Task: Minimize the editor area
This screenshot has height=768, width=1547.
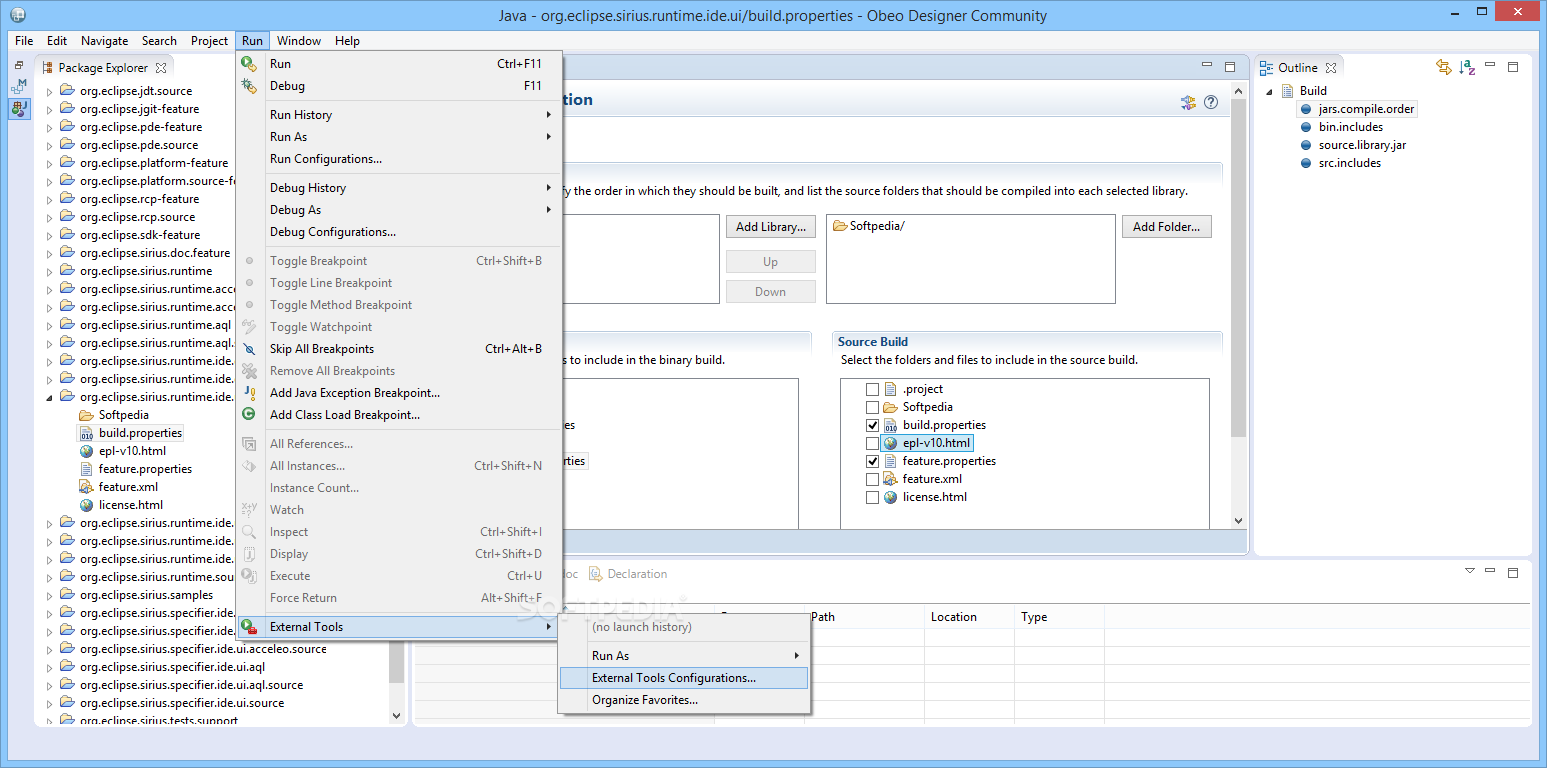Action: [x=1208, y=66]
